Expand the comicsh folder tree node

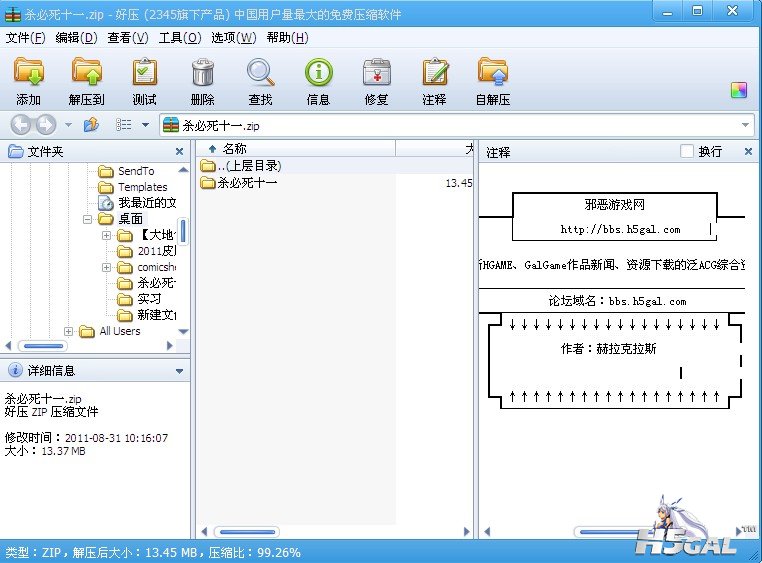tap(106, 268)
